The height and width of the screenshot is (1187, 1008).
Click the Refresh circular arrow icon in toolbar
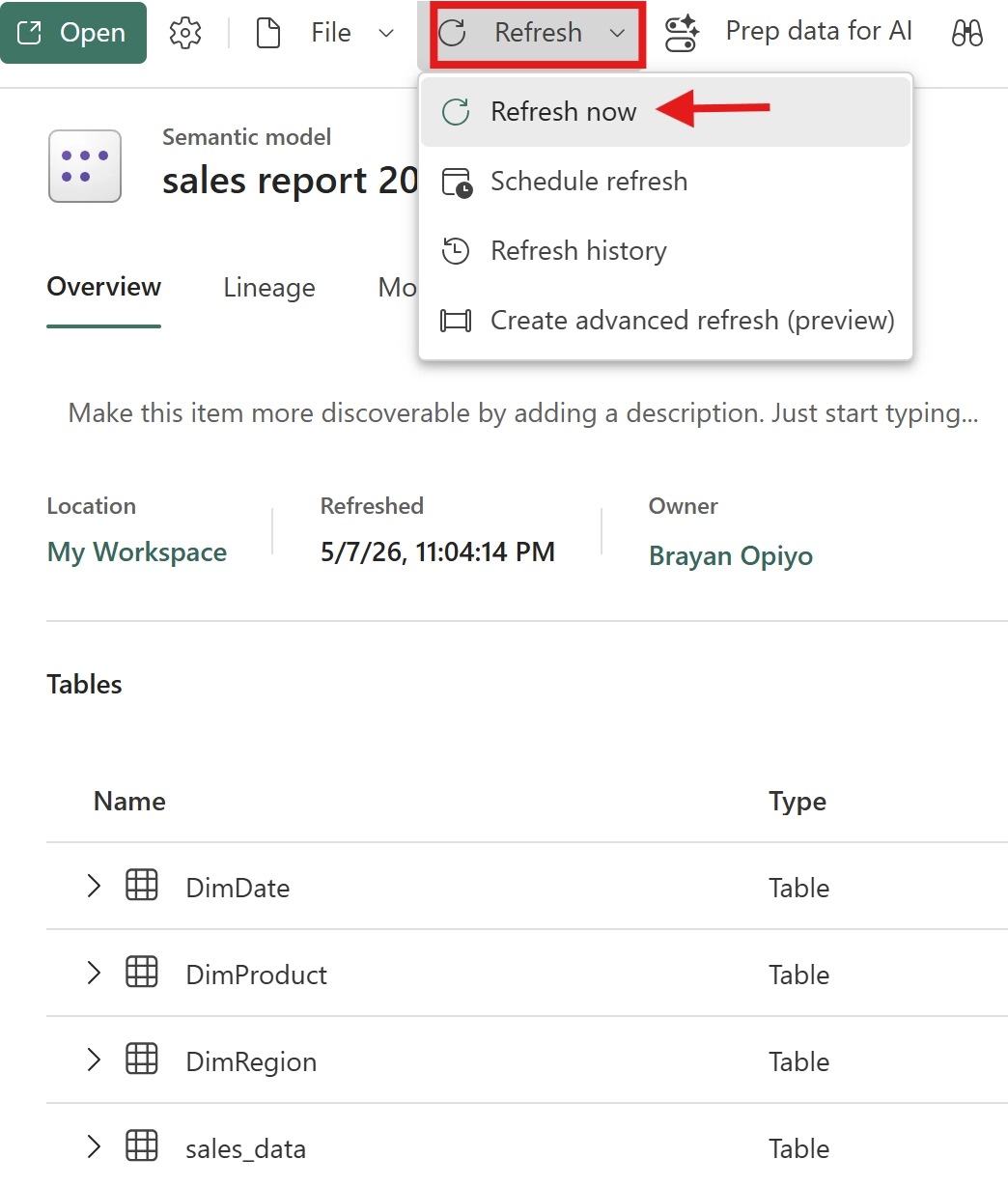[x=453, y=33]
